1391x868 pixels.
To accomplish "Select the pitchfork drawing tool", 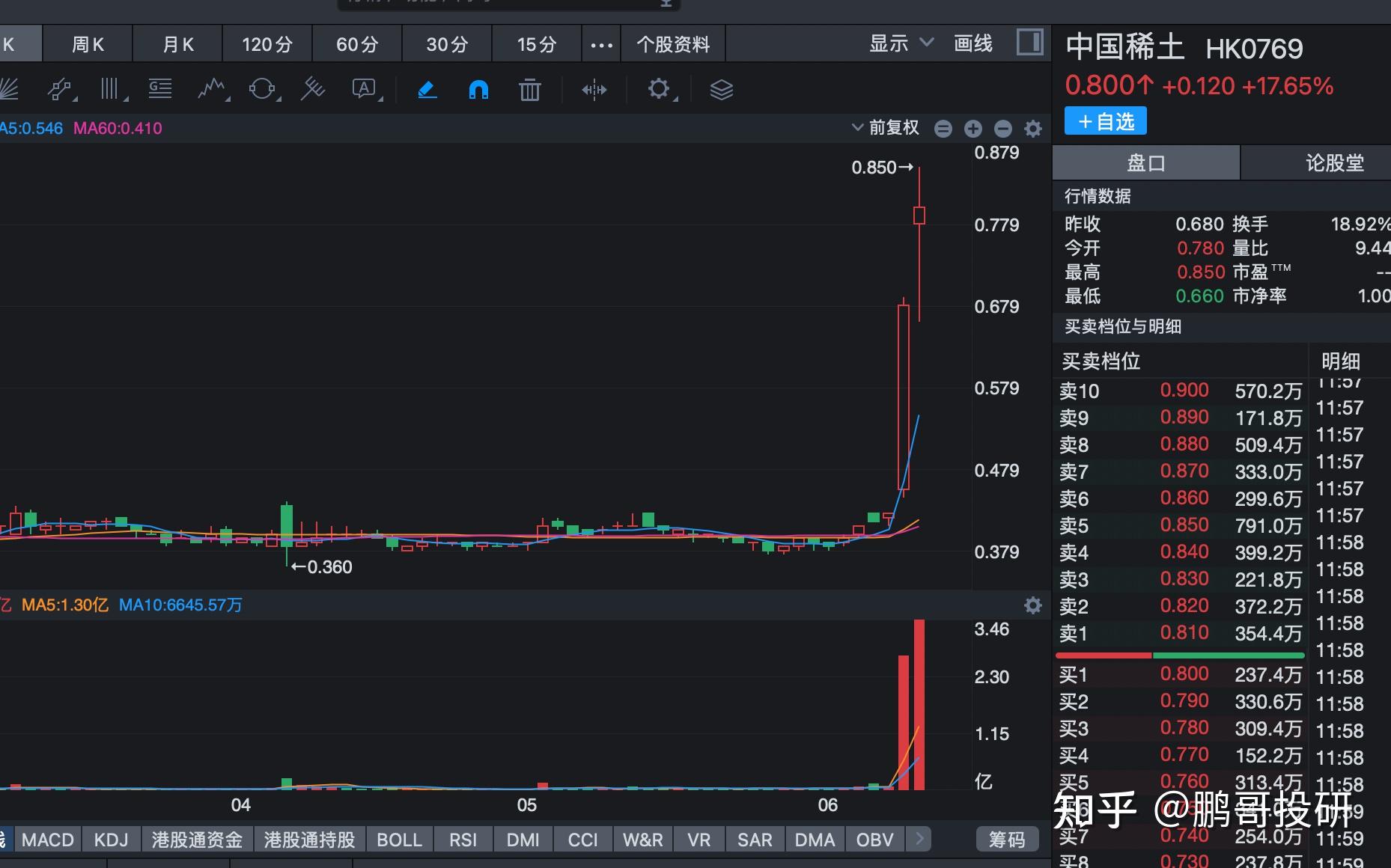I will click(x=312, y=90).
